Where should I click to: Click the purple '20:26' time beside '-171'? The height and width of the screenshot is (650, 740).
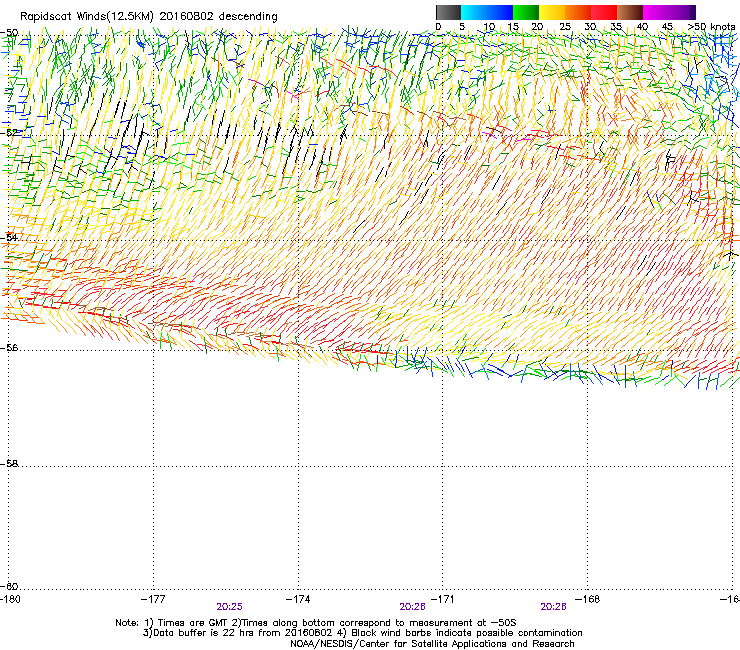coord(412,607)
